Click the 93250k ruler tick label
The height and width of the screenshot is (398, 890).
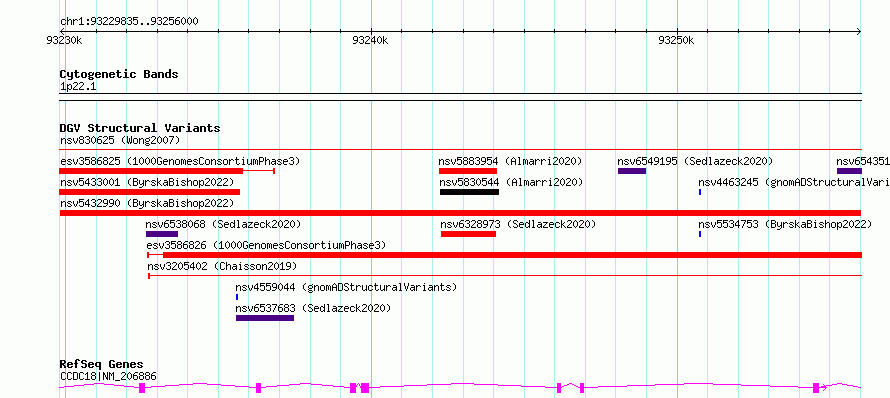point(676,40)
